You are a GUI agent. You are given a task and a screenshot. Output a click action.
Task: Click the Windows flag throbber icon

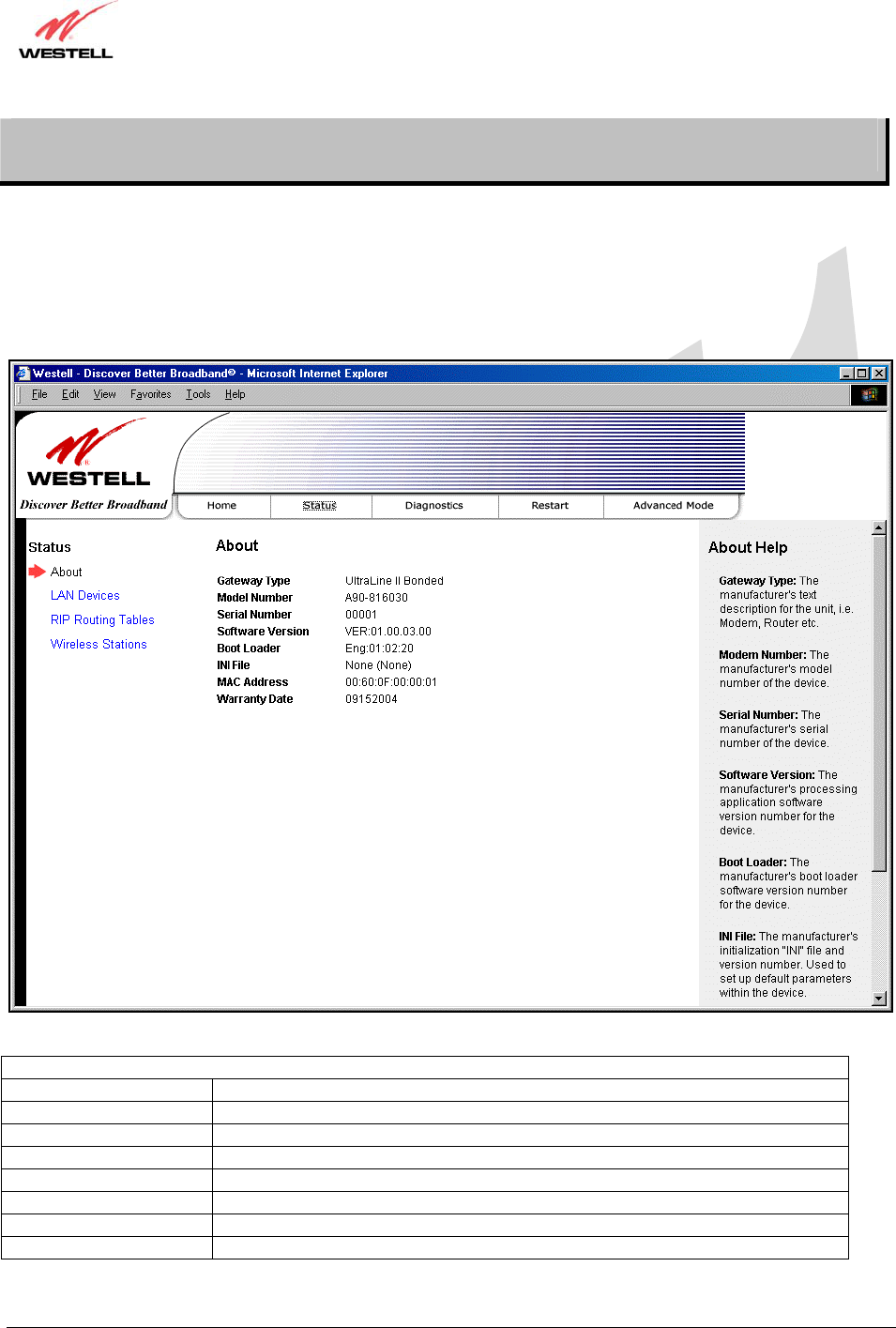[869, 394]
